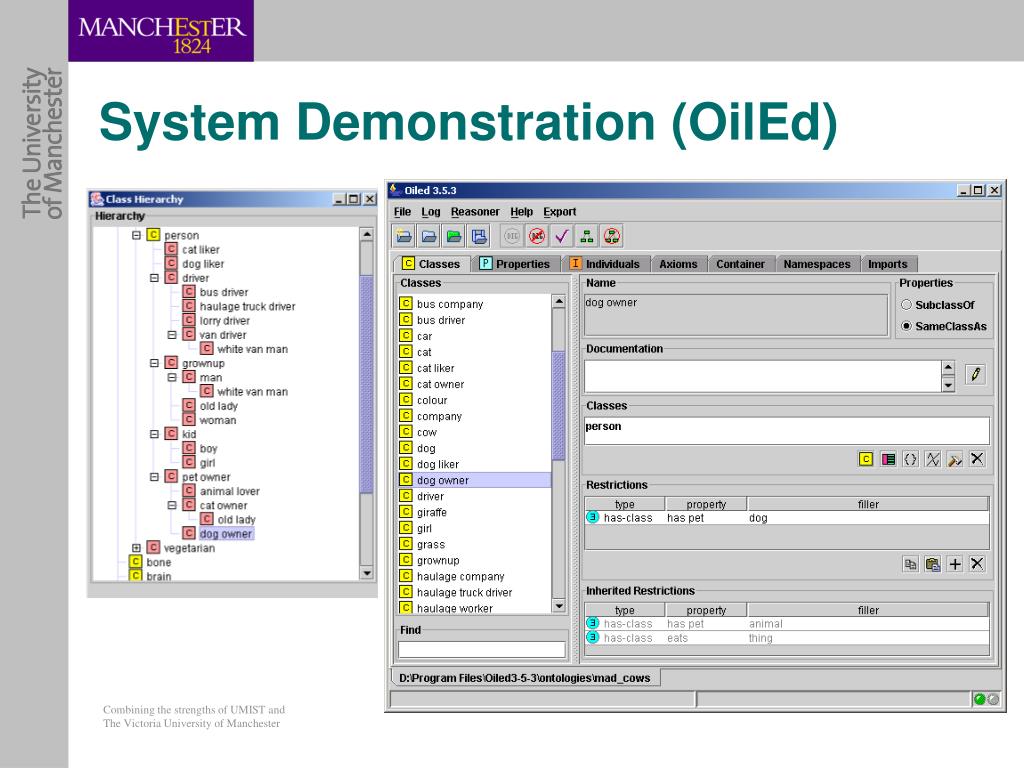Switch to the Namespaces tab
The width and height of the screenshot is (1024, 768).
click(816, 264)
